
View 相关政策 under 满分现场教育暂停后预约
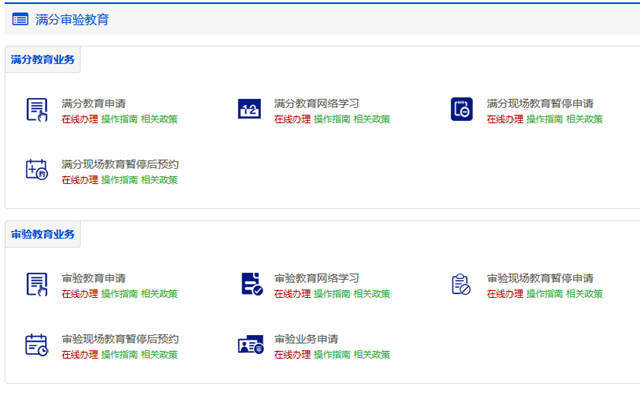[x=159, y=180]
